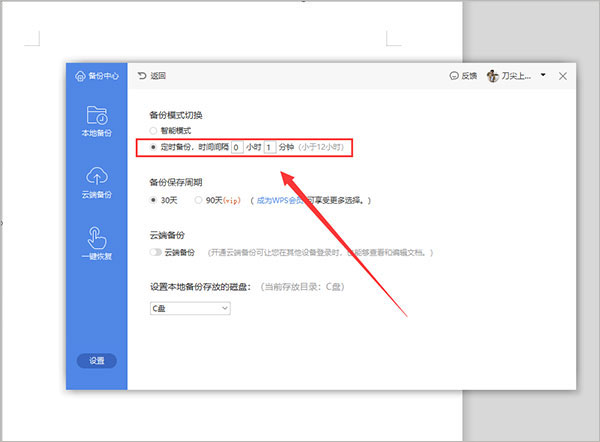Click the 小时 hours interval field
The height and width of the screenshot is (442, 600).
pos(237,147)
